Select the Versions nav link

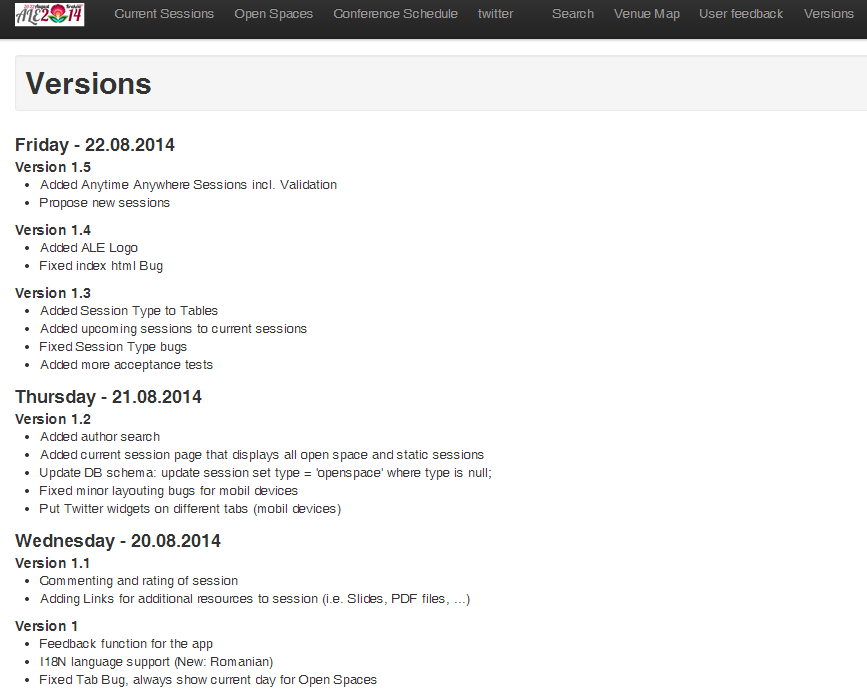coord(828,14)
